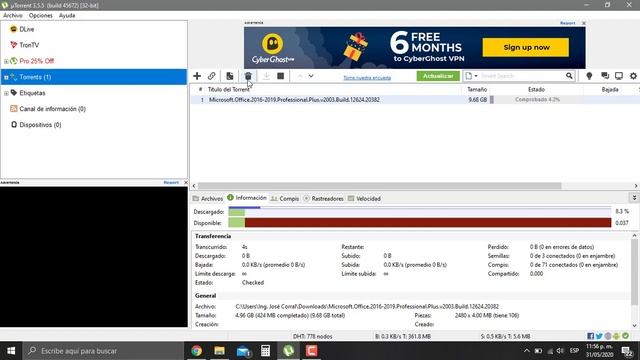Select Etiquetas in the sidebar

coord(32,93)
